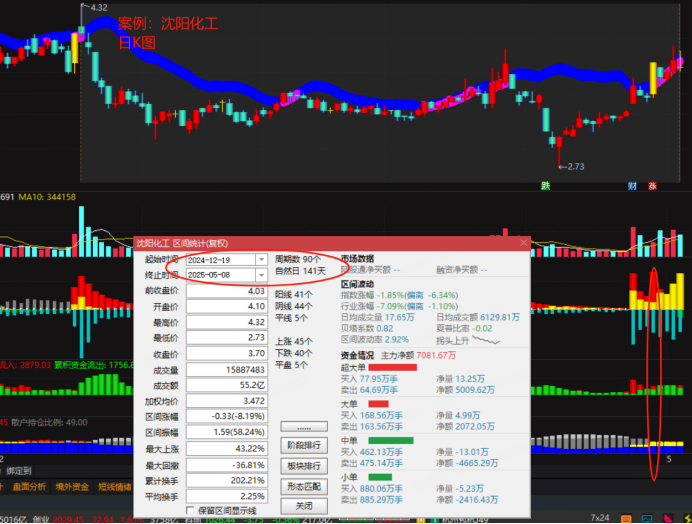Click the 自然日 141天 text
This screenshot has height=524, width=692.
pyautogui.click(x=301, y=271)
